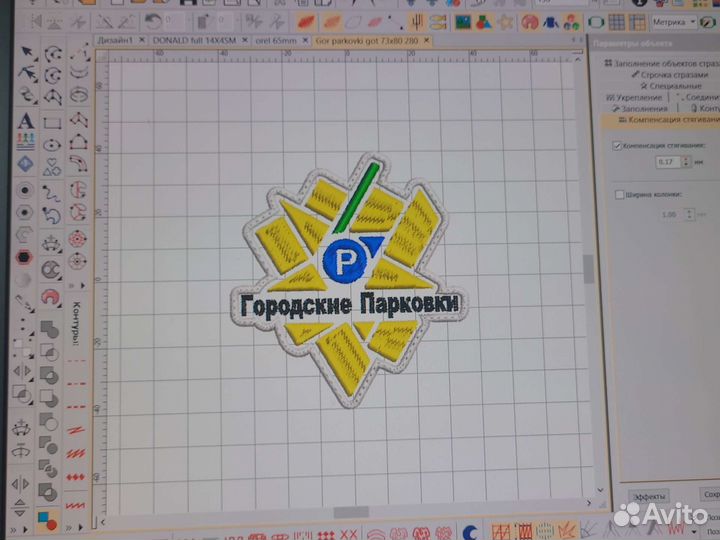Select red triple diamonds stitch type
The height and width of the screenshot is (540, 720).
click(76, 478)
